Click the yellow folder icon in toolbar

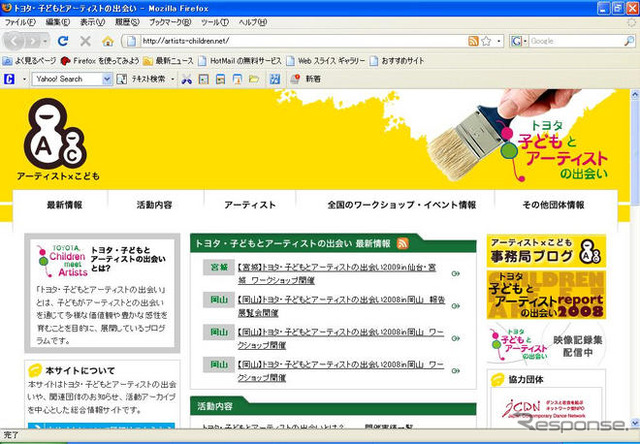[x=254, y=79]
